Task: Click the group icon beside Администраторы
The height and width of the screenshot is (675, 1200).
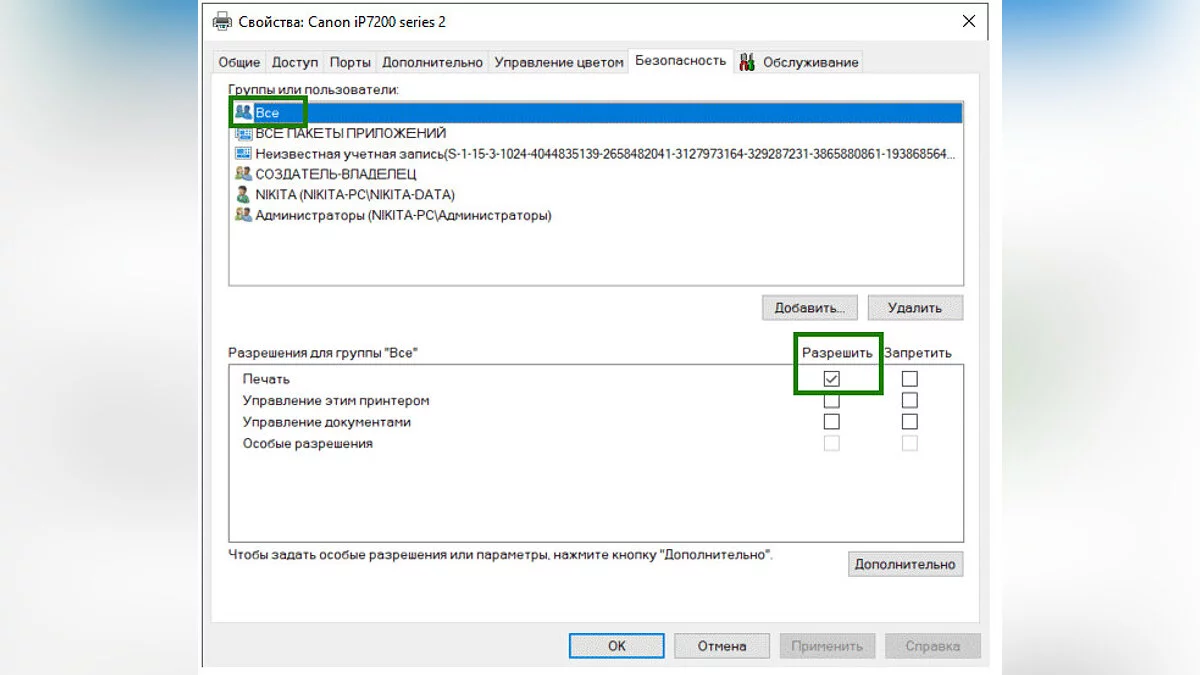Action: [243, 215]
